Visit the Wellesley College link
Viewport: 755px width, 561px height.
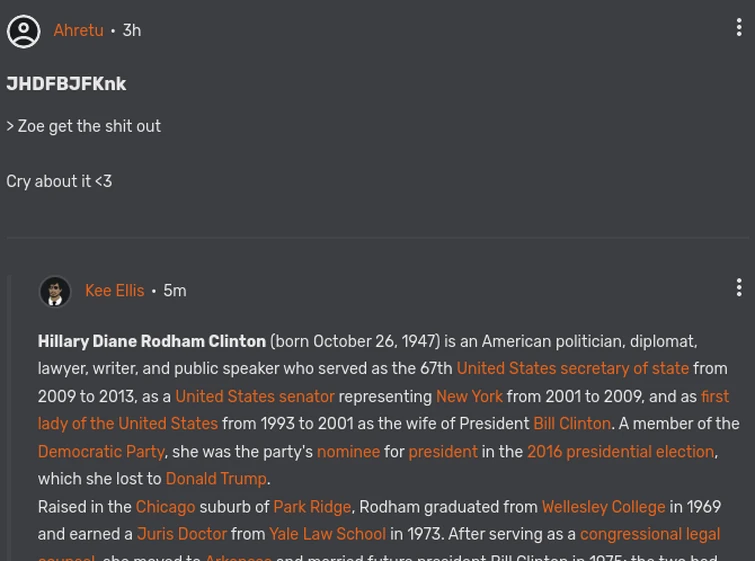pyautogui.click(x=603, y=507)
